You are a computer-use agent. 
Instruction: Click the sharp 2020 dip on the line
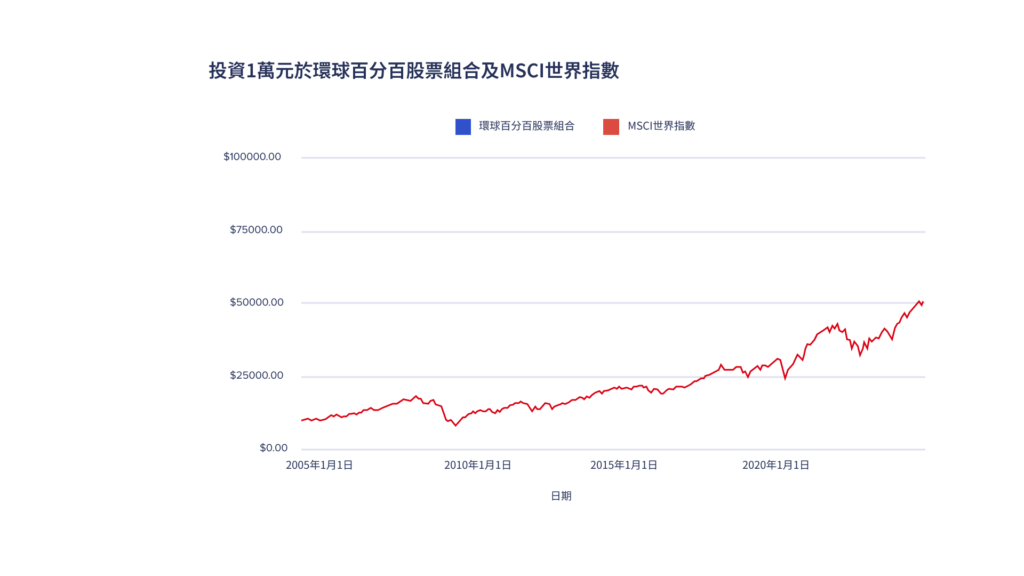(x=785, y=378)
